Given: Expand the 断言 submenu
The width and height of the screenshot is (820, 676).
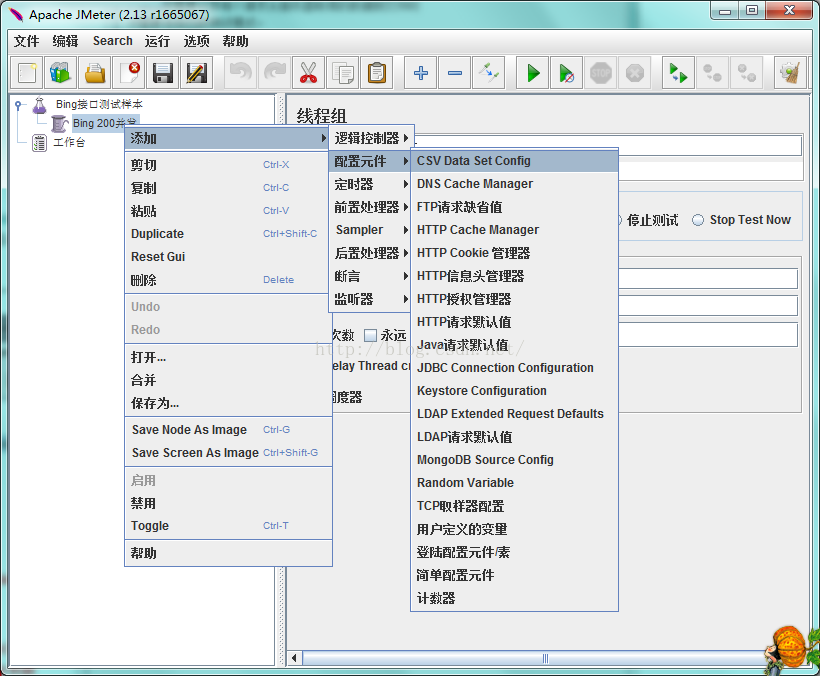Looking at the screenshot, I should coord(370,276).
